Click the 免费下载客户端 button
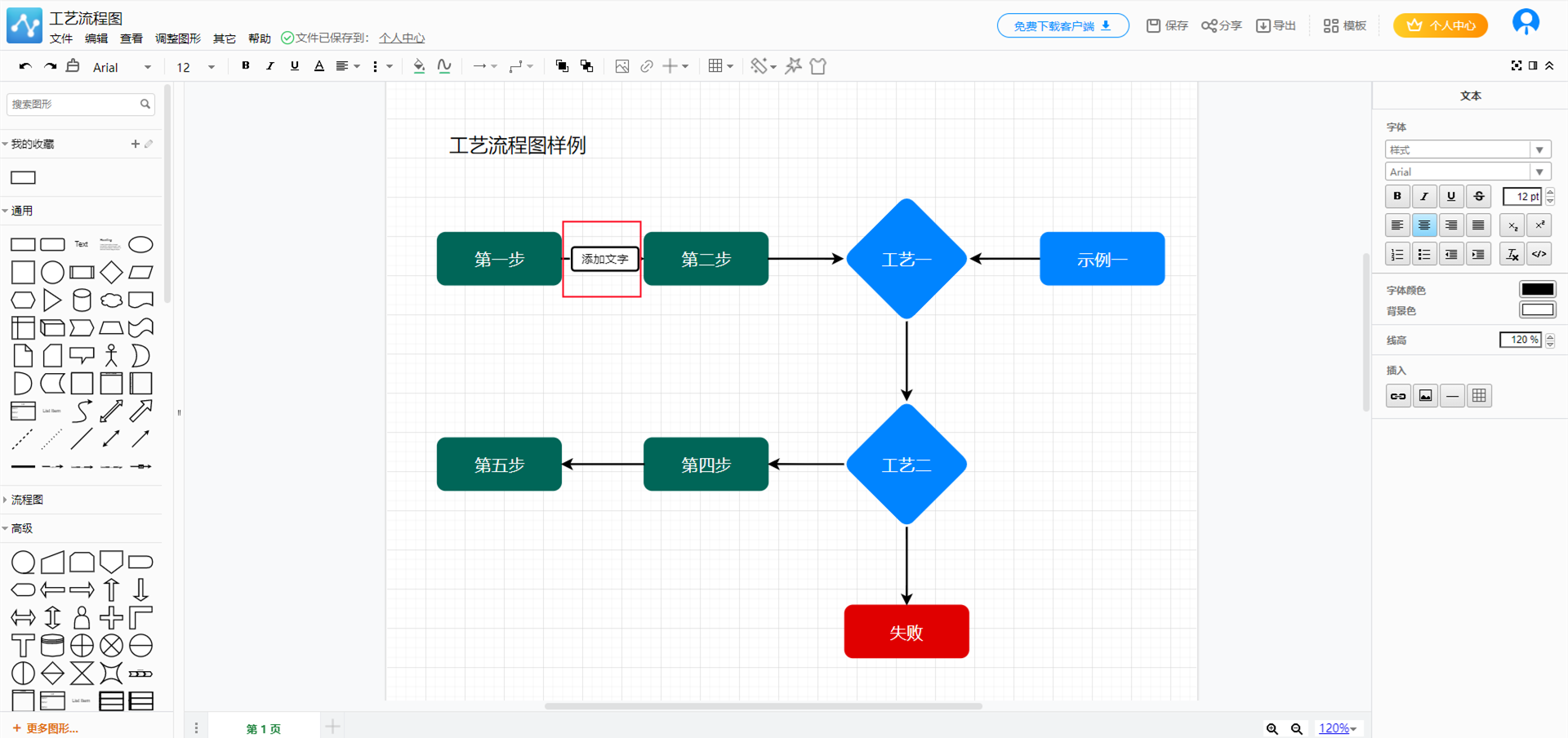Image resolution: width=1568 pixels, height=738 pixels. point(1062,26)
